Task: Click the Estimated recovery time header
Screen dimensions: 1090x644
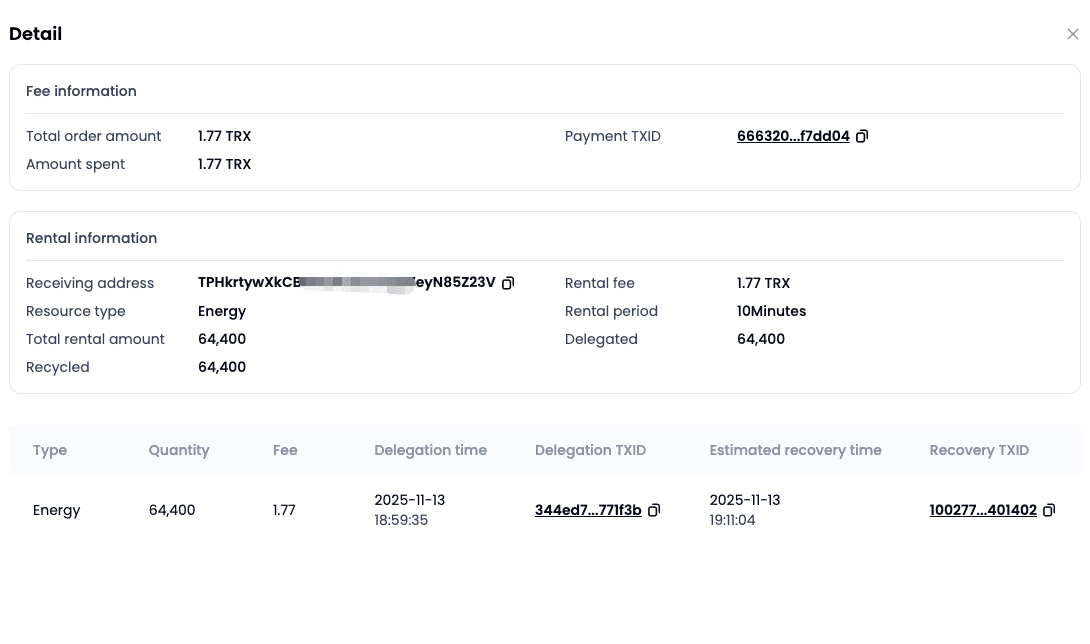Action: (795, 450)
